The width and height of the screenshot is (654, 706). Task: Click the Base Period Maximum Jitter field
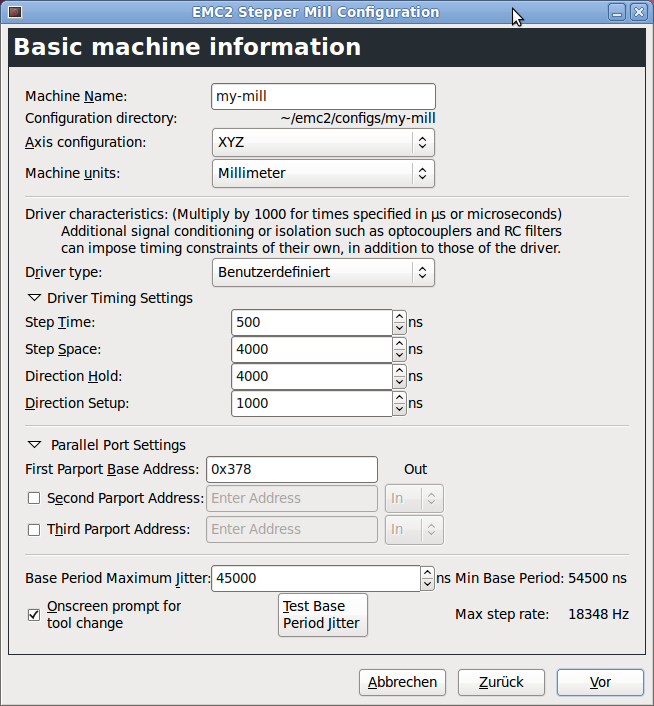316,579
